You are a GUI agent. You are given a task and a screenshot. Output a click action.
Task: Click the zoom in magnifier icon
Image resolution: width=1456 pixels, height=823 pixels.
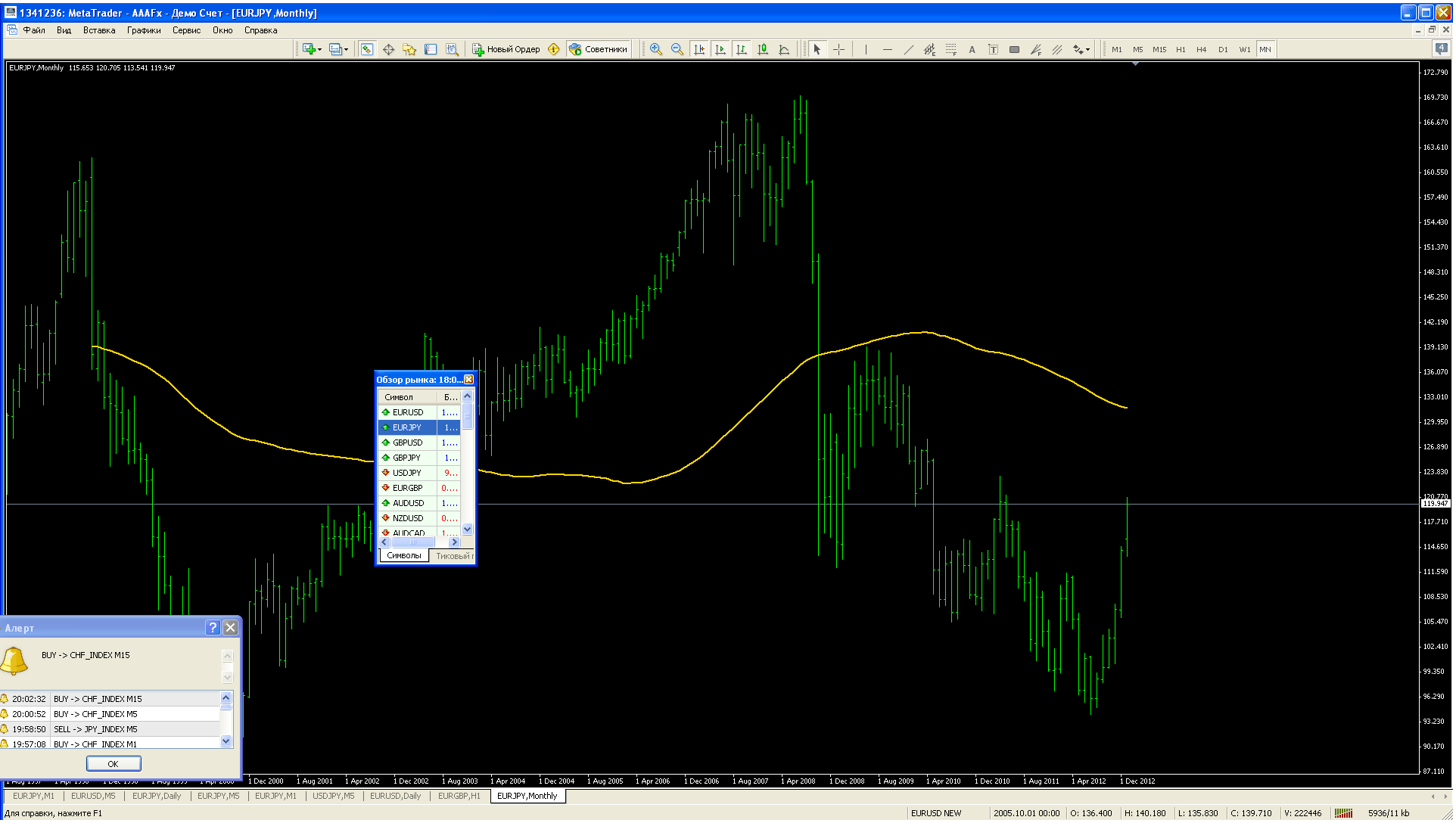(655, 50)
